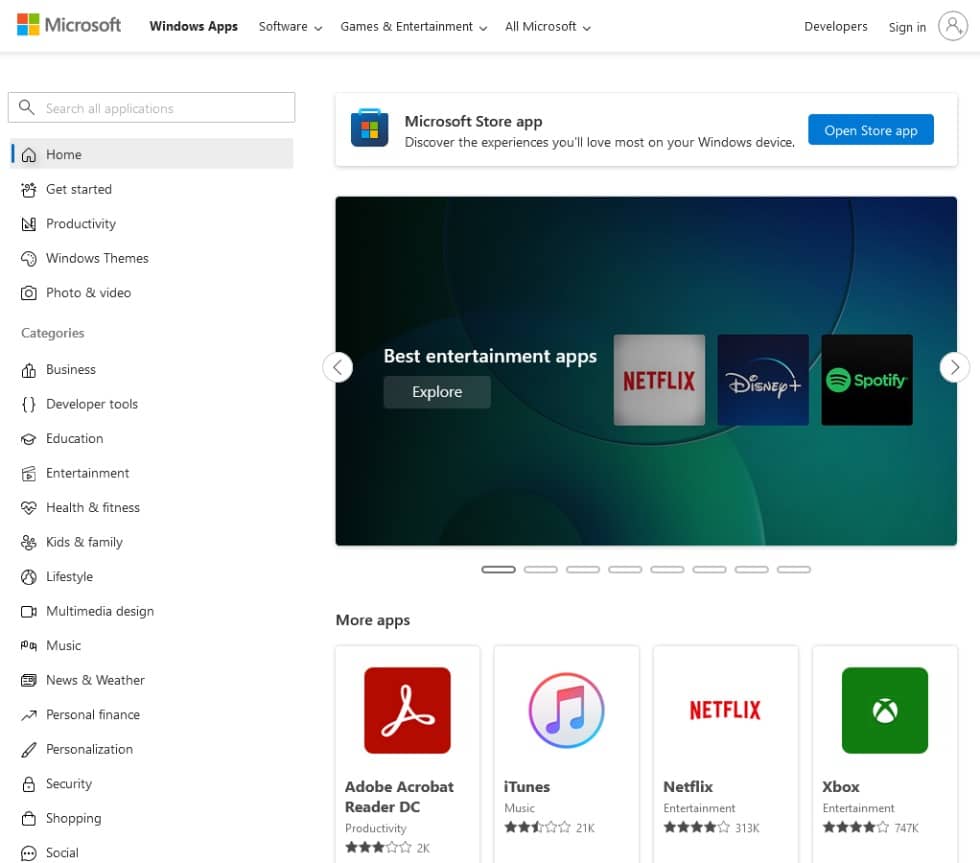Click the Kids & family icon
The height and width of the screenshot is (863, 980).
pyautogui.click(x=29, y=542)
